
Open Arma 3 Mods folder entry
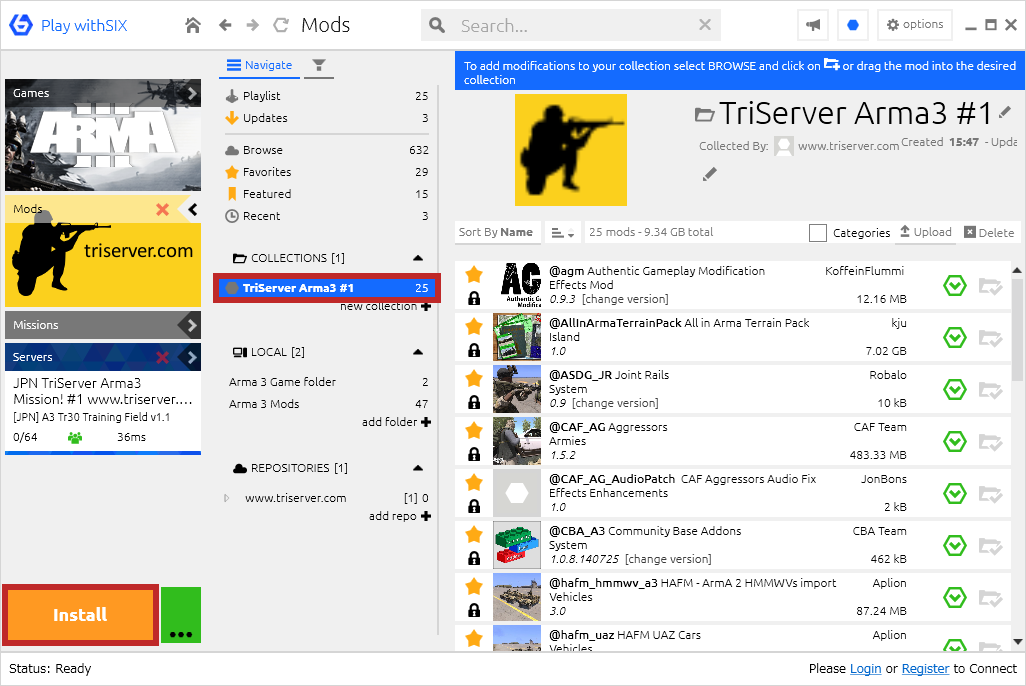(327, 404)
